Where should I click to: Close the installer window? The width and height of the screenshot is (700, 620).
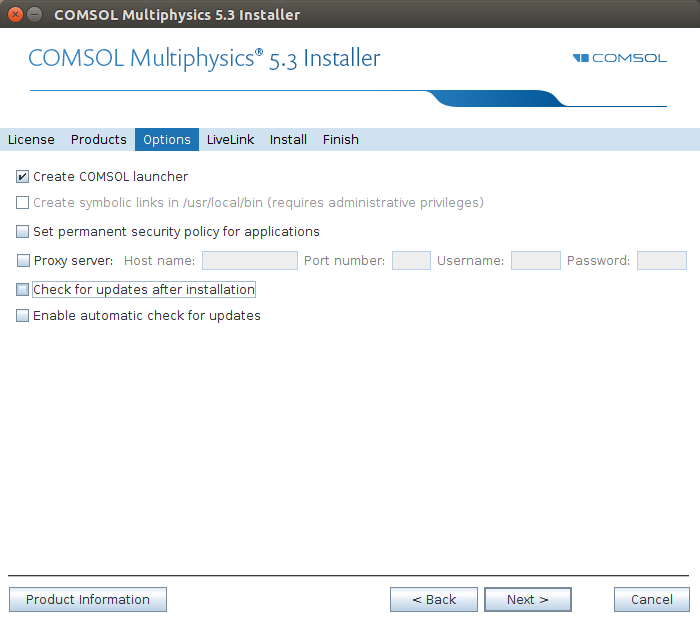15,15
